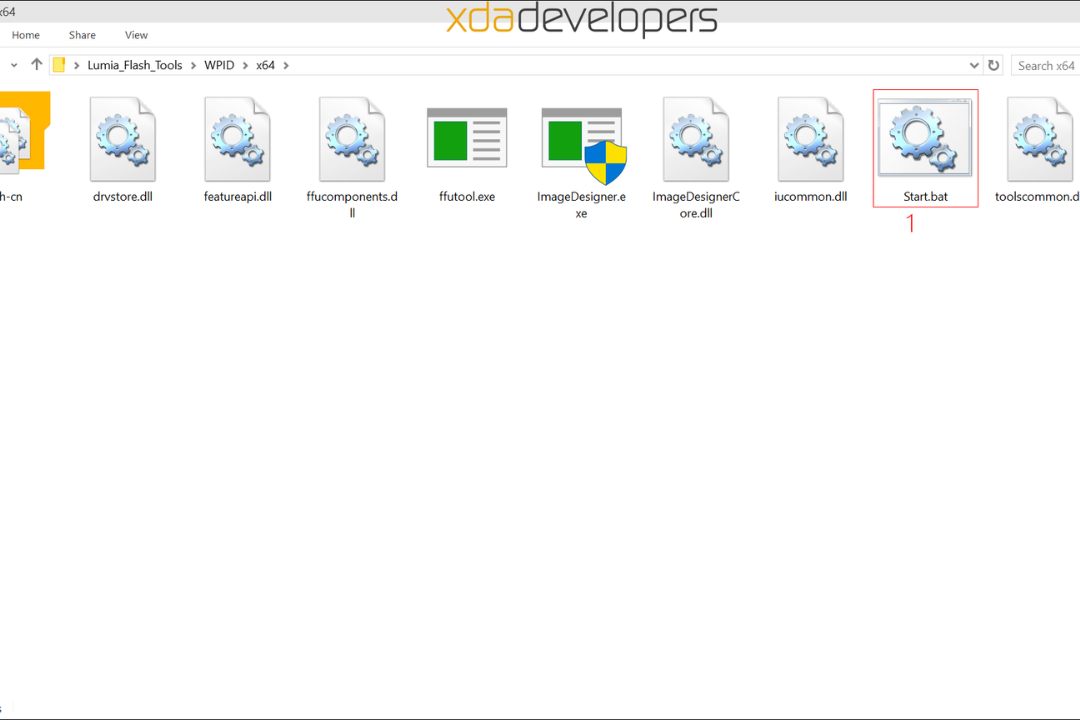Expand chevron before Lumia_Flash_Tools breadcrumb

(76, 65)
